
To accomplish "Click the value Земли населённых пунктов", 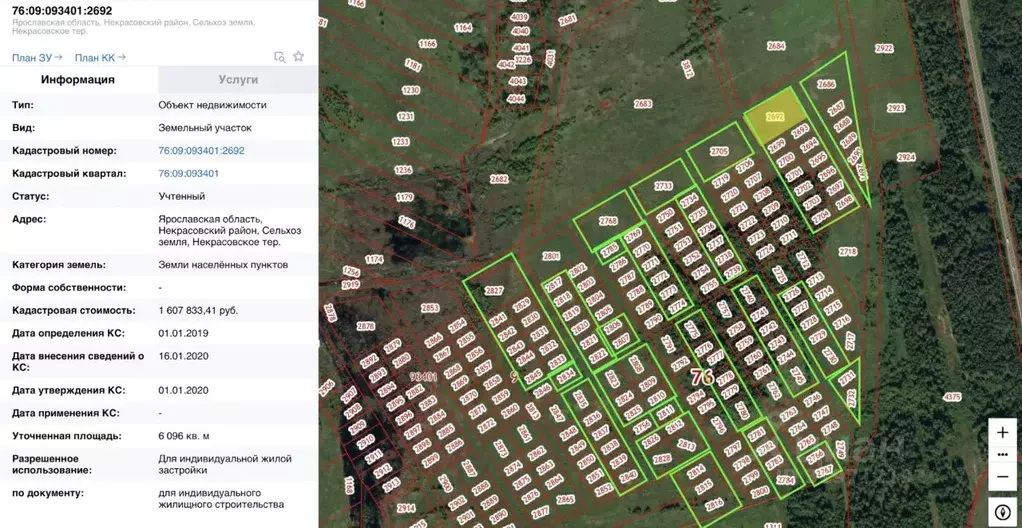I will (x=223, y=265).
